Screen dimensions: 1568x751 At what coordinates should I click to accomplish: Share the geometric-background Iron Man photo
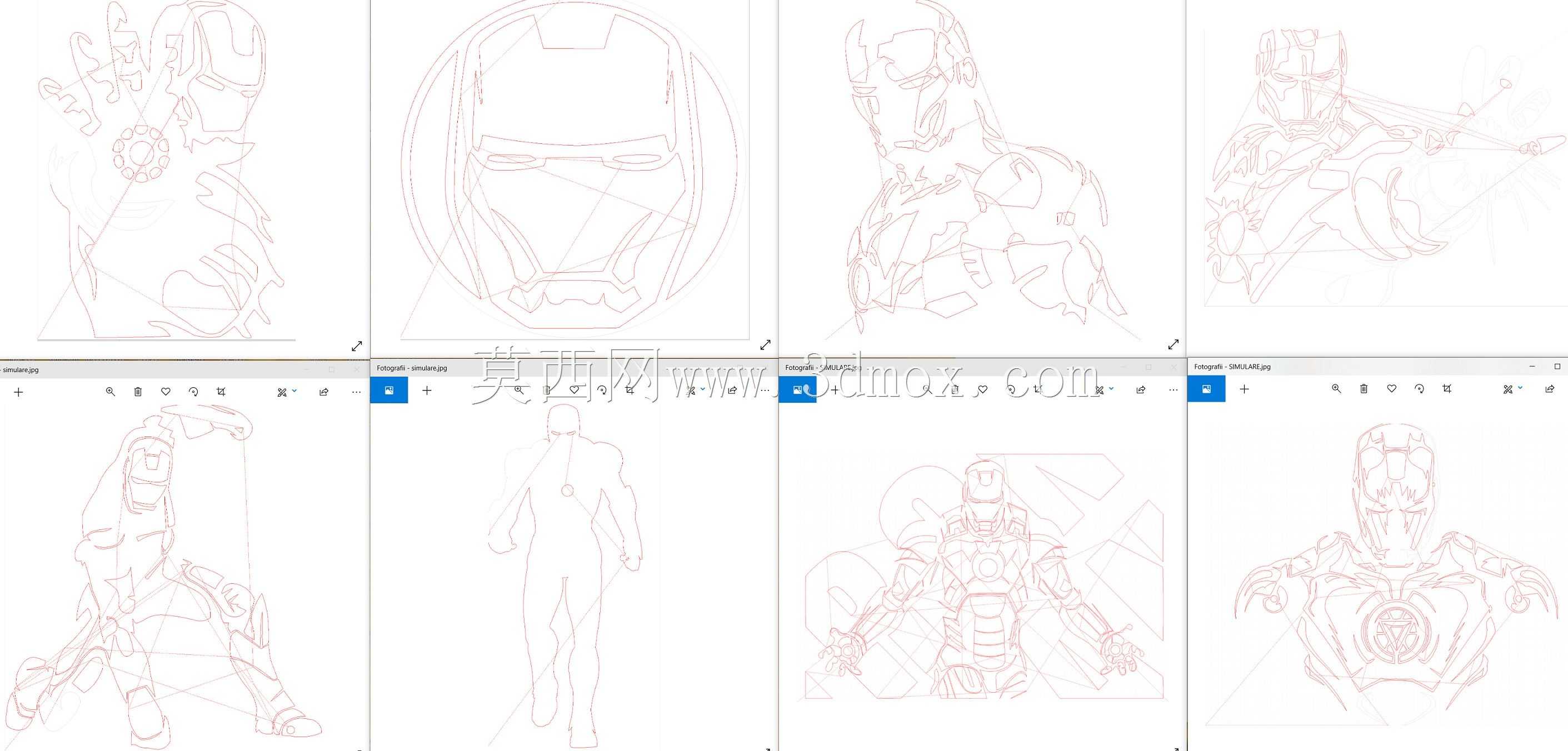pos(1141,389)
